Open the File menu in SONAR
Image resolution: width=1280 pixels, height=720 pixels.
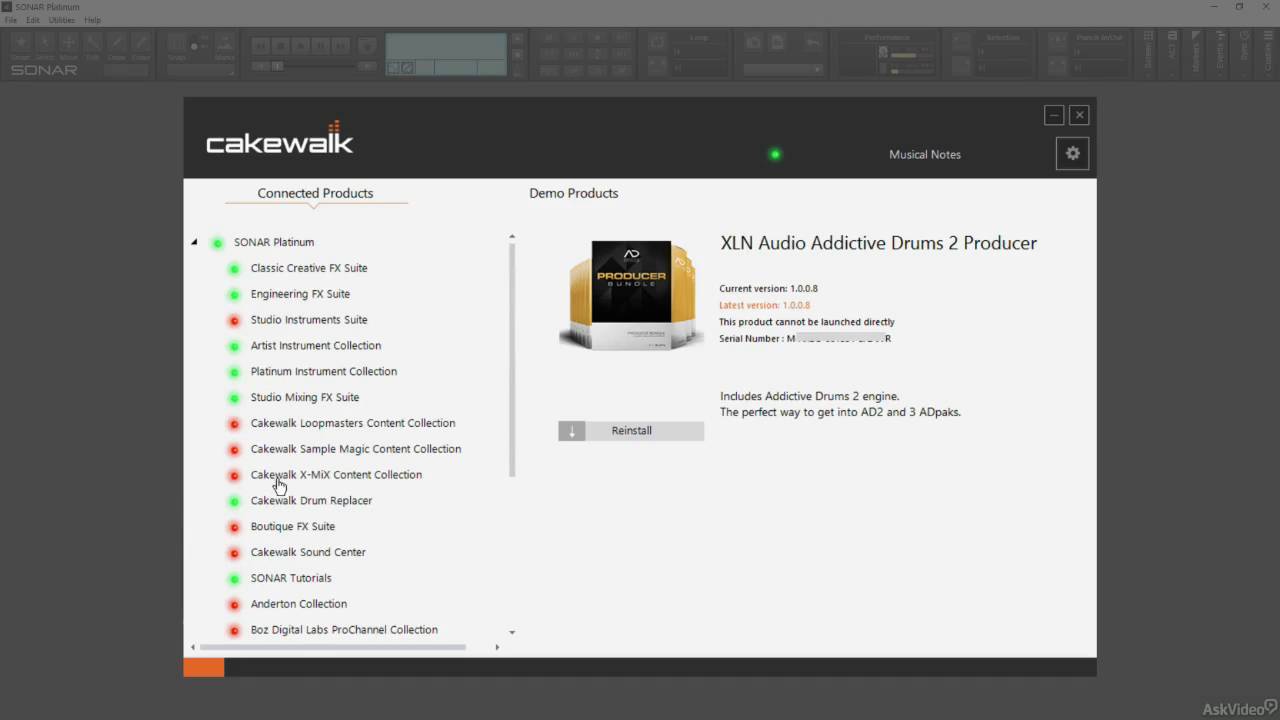coord(10,20)
